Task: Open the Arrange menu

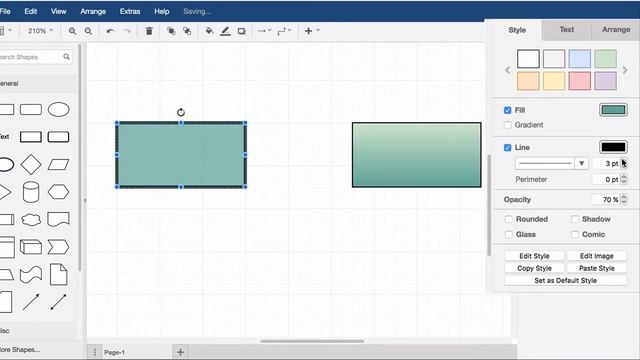Action: click(x=93, y=11)
